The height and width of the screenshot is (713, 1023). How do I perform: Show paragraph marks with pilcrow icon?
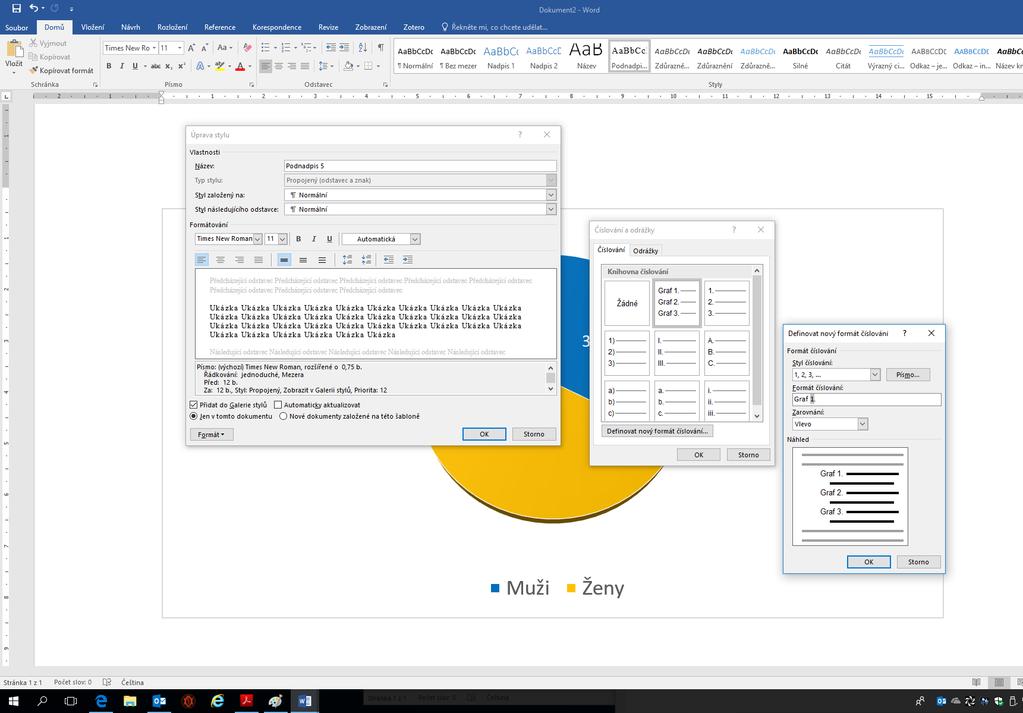tap(380, 48)
